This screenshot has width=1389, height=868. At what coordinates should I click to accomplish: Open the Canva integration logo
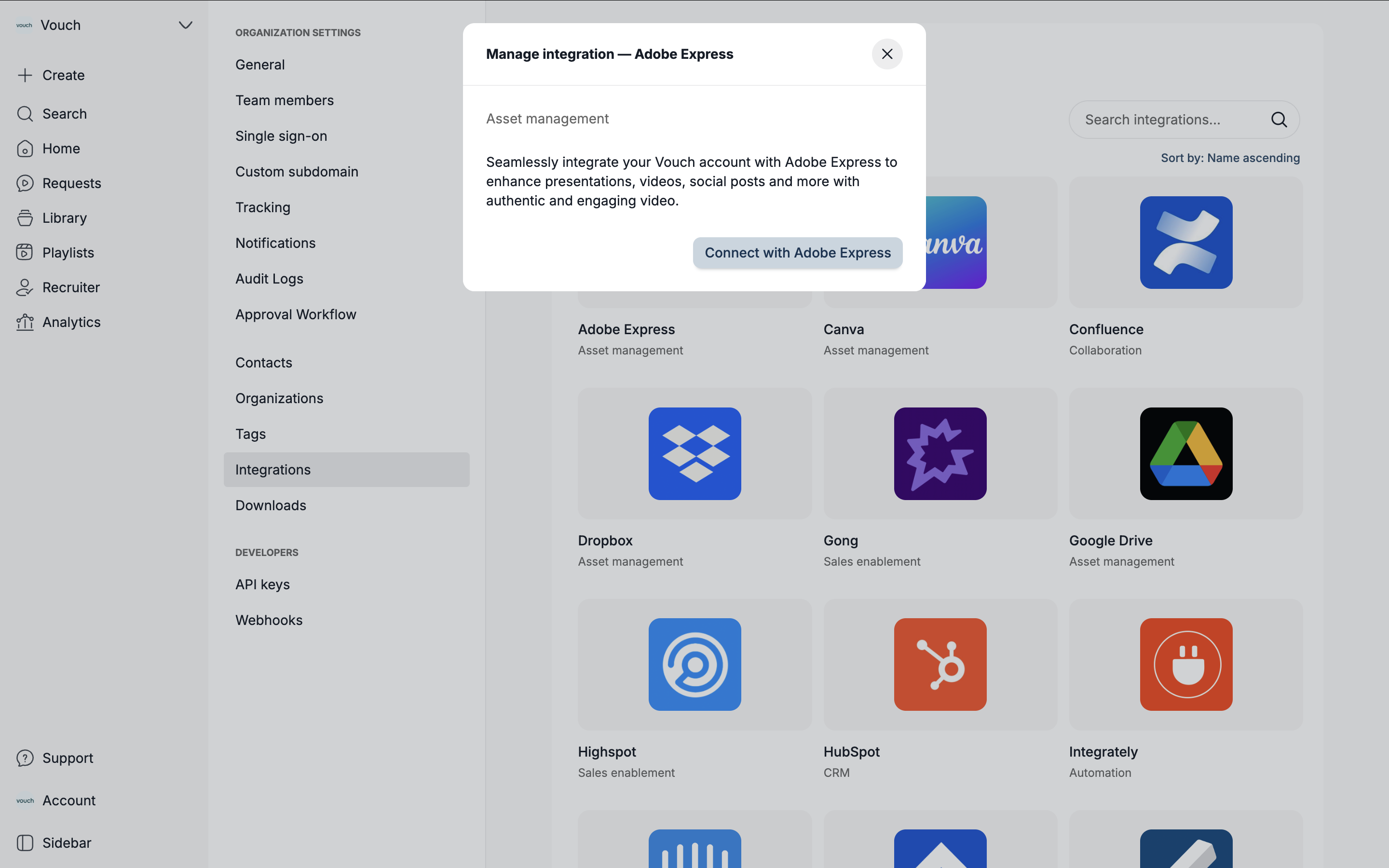click(955, 242)
